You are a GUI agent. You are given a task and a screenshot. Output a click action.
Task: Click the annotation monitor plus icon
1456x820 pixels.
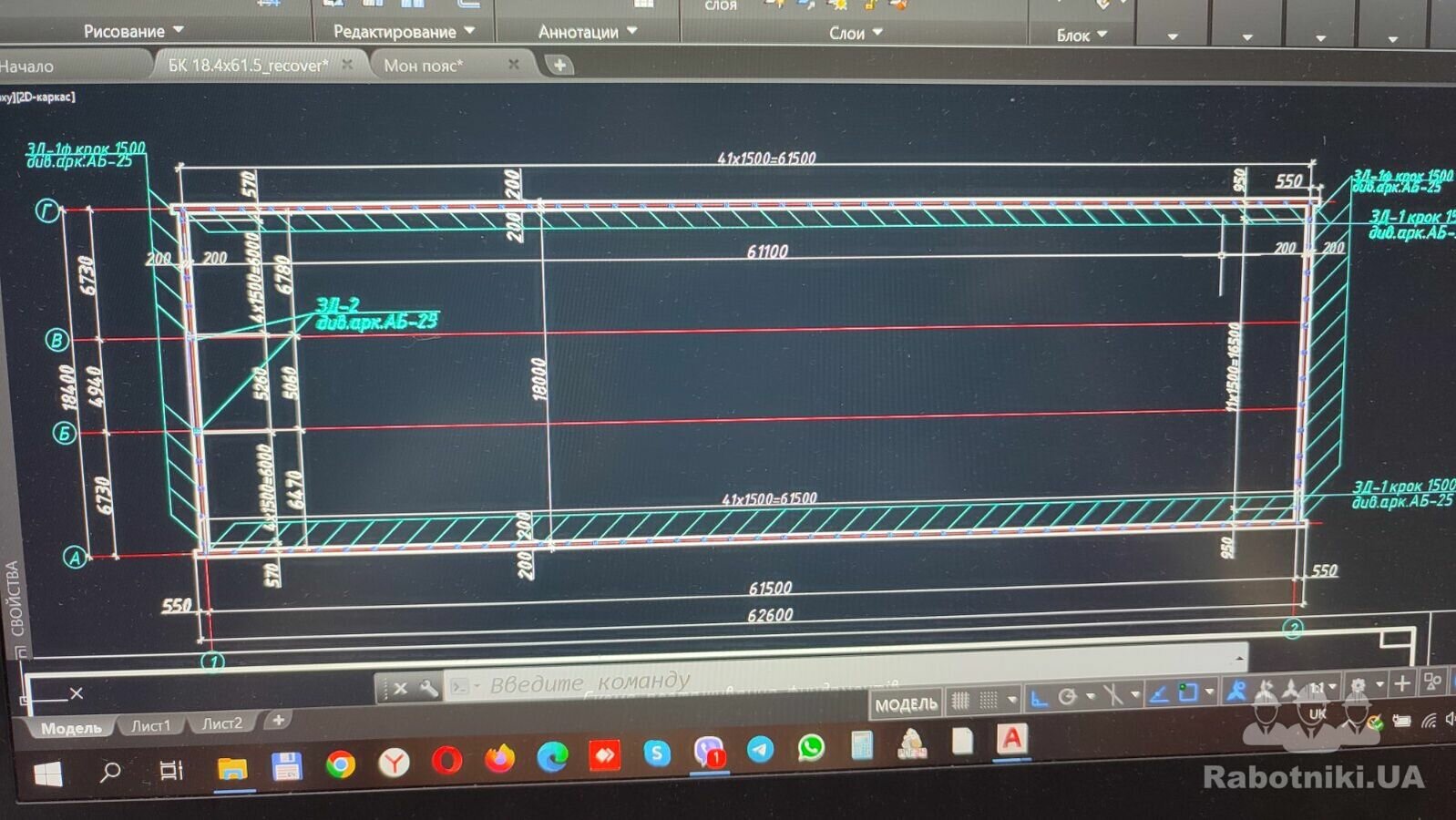1402,683
